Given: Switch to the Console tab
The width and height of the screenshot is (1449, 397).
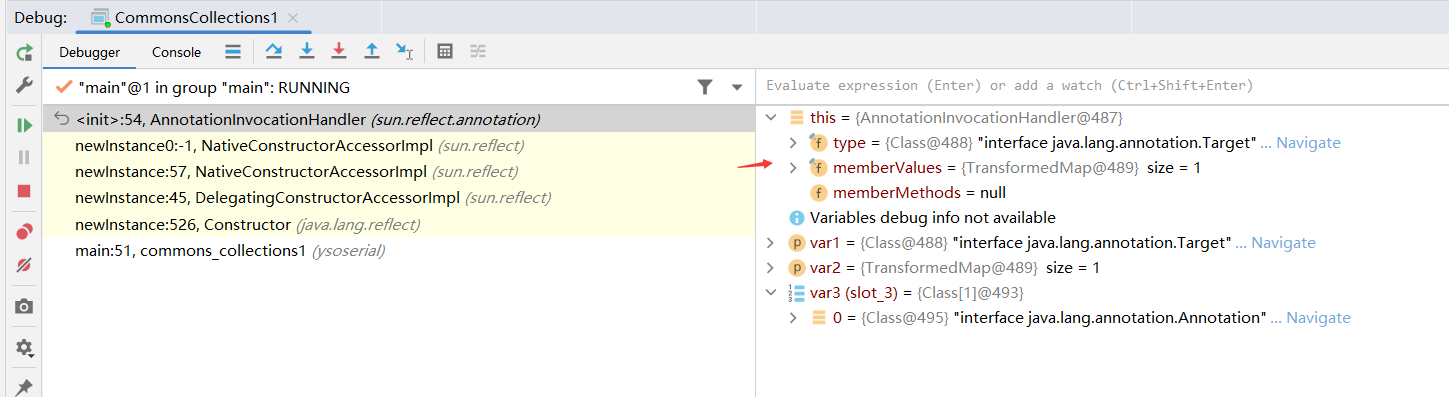Looking at the screenshot, I should [176, 52].
